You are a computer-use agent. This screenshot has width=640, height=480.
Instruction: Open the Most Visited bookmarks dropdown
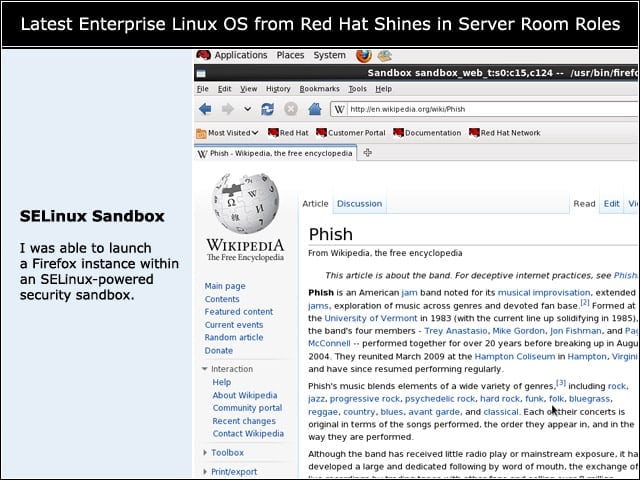pos(227,133)
